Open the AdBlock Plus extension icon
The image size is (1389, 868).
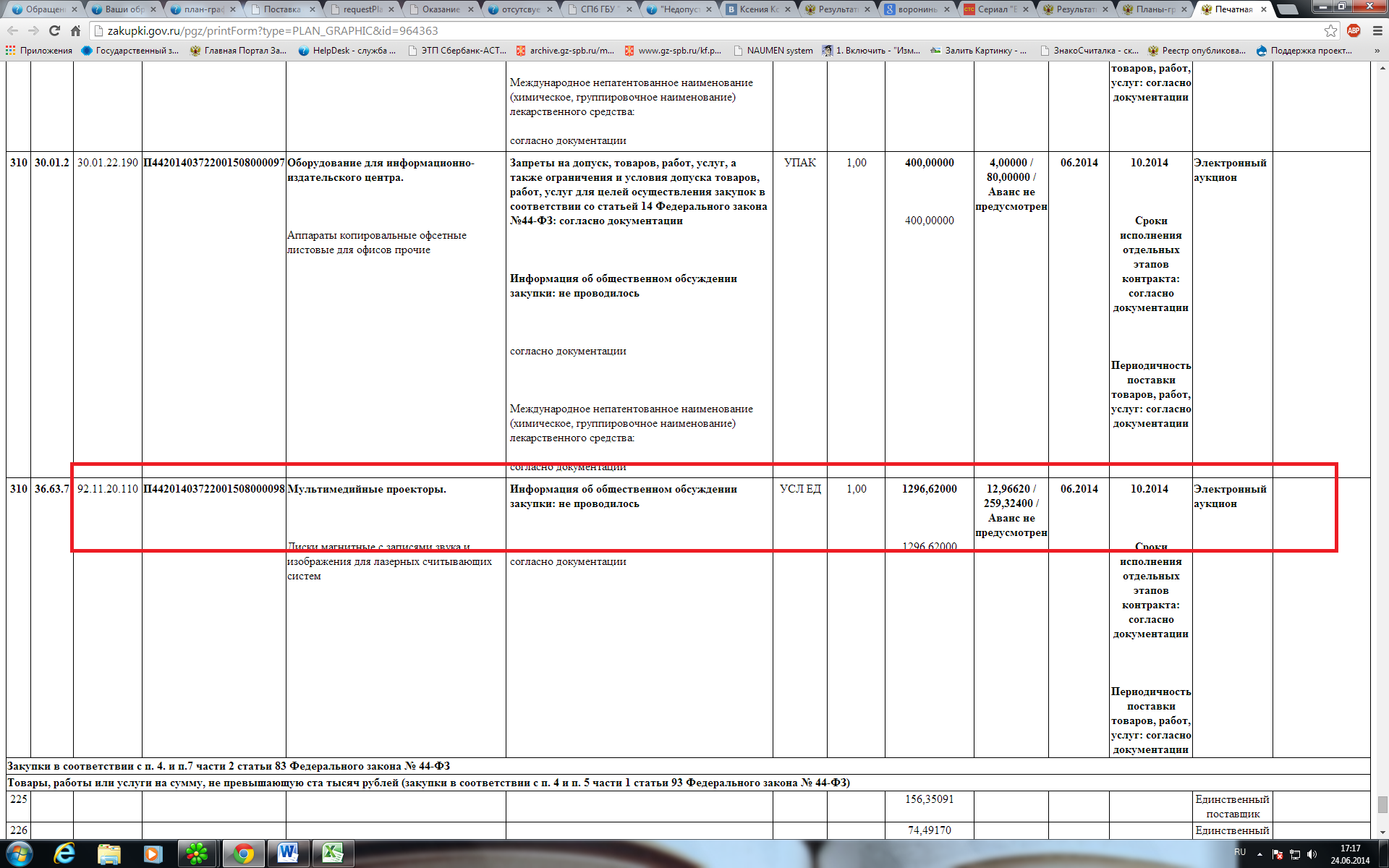[x=1354, y=31]
